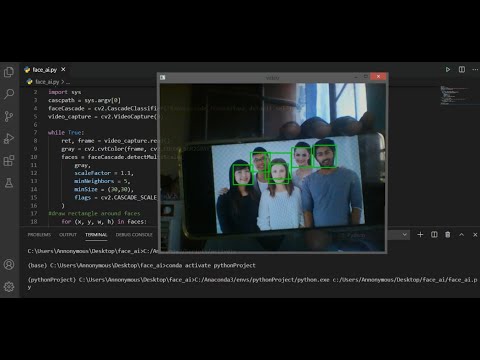Open the Manage settings gear
Screen dimensions: 480x360
[x=9, y=287]
